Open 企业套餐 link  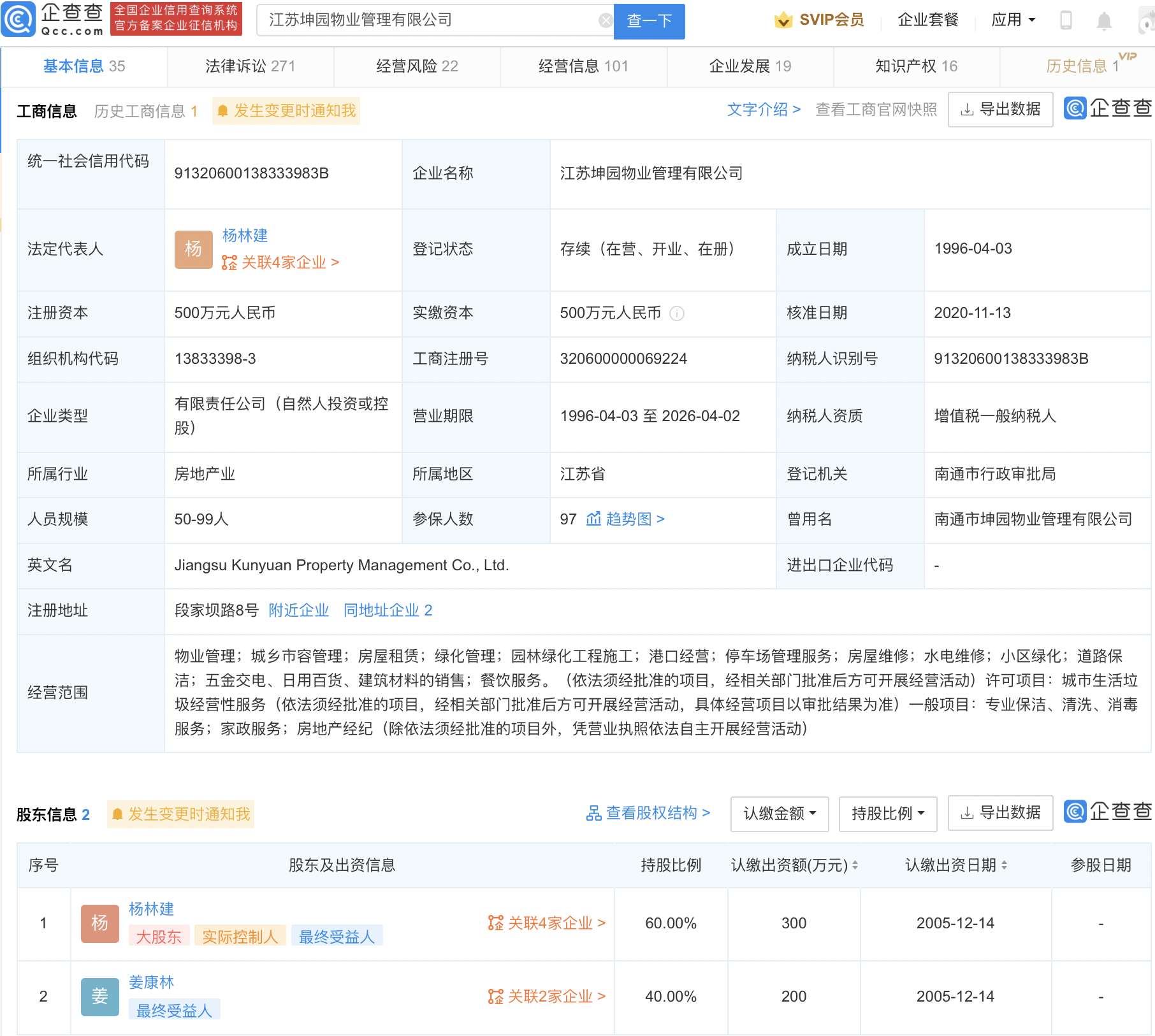(928, 20)
